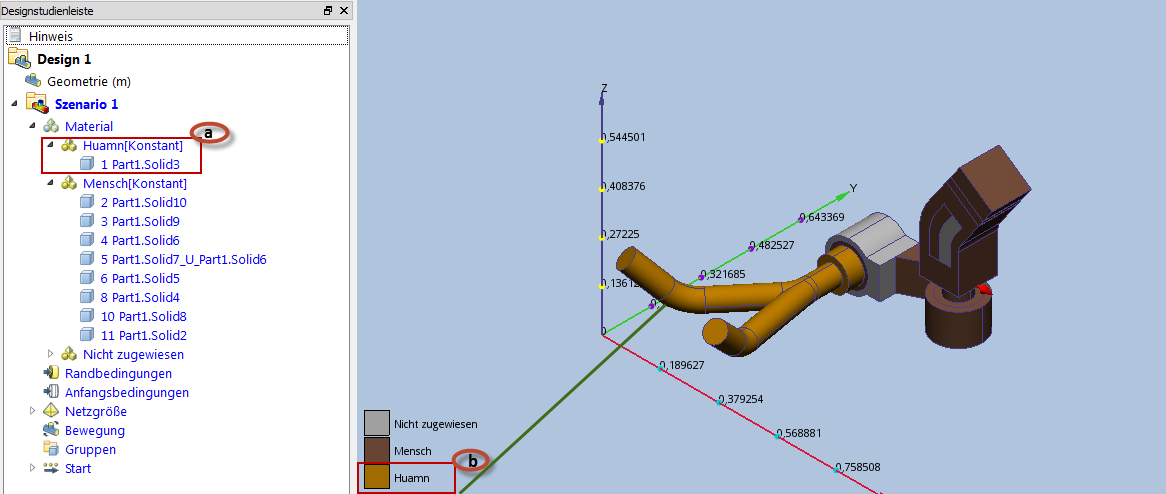Click the Netzgröße mesh icon

51,411
